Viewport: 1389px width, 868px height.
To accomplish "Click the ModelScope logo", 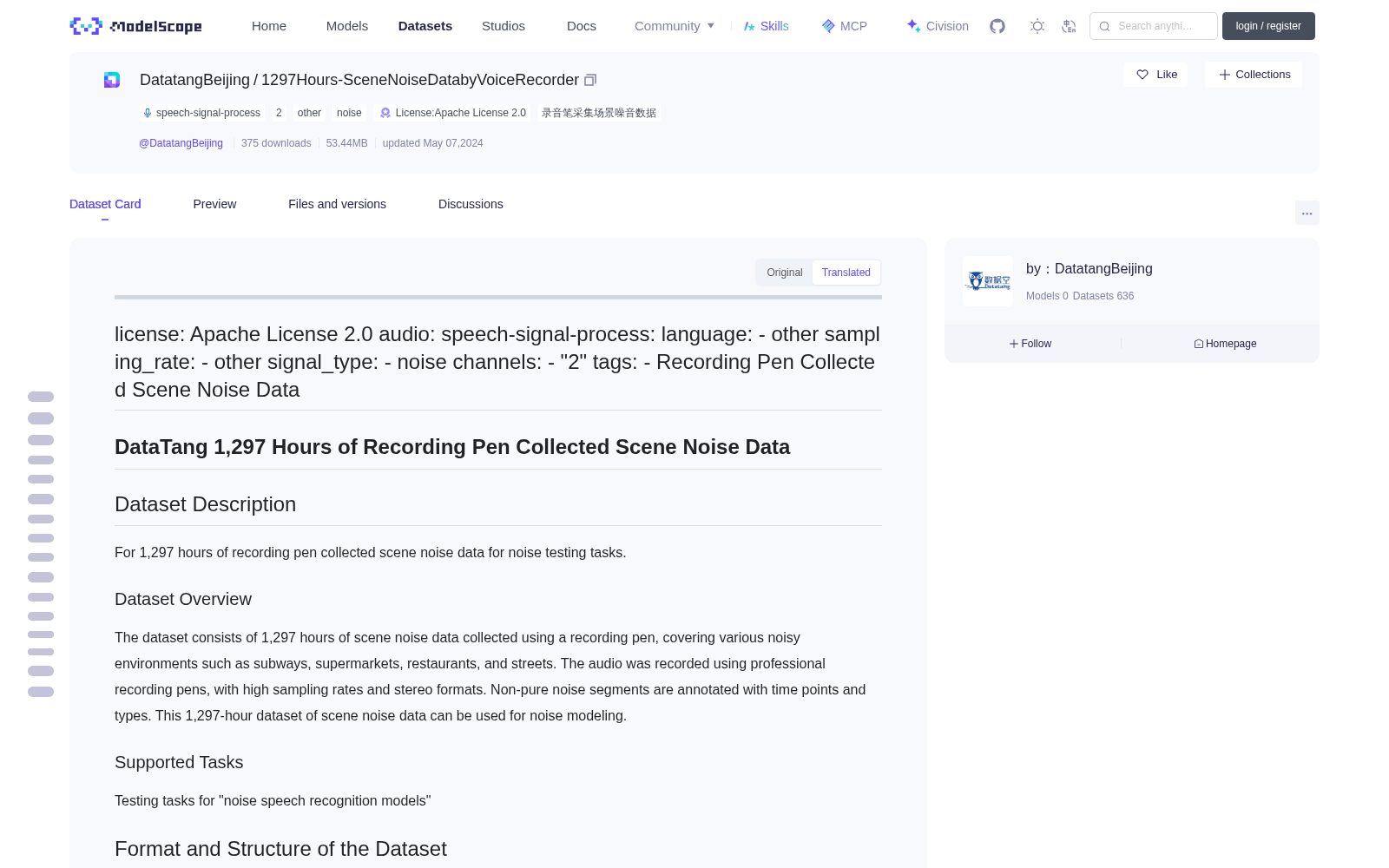I will 136,26.
